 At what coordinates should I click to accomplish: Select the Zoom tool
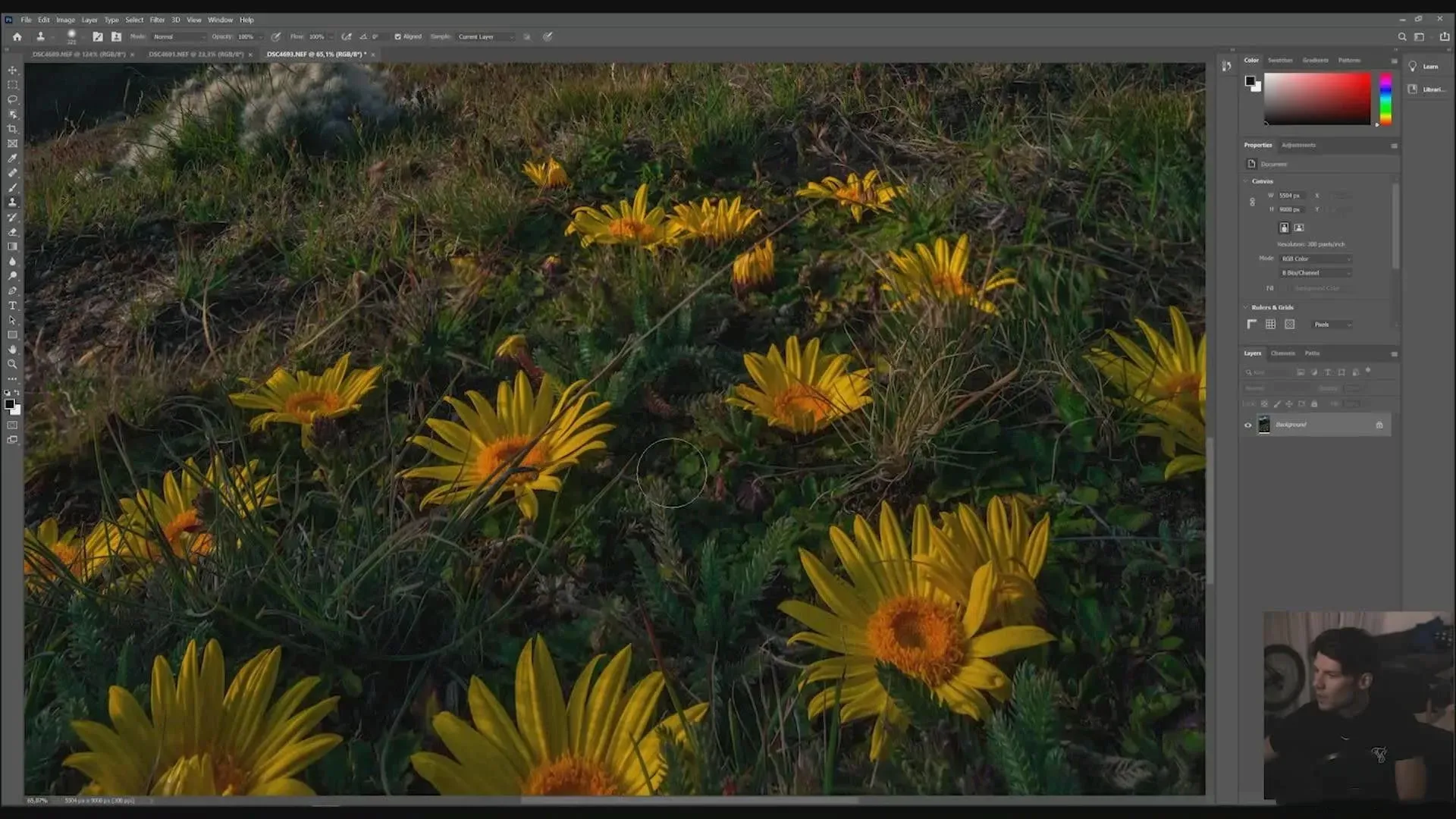pyautogui.click(x=12, y=364)
